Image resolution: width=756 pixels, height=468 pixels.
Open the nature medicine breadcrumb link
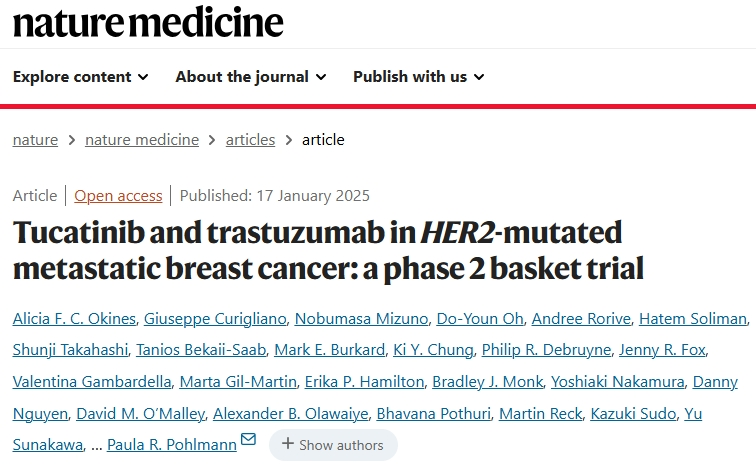[142, 140]
